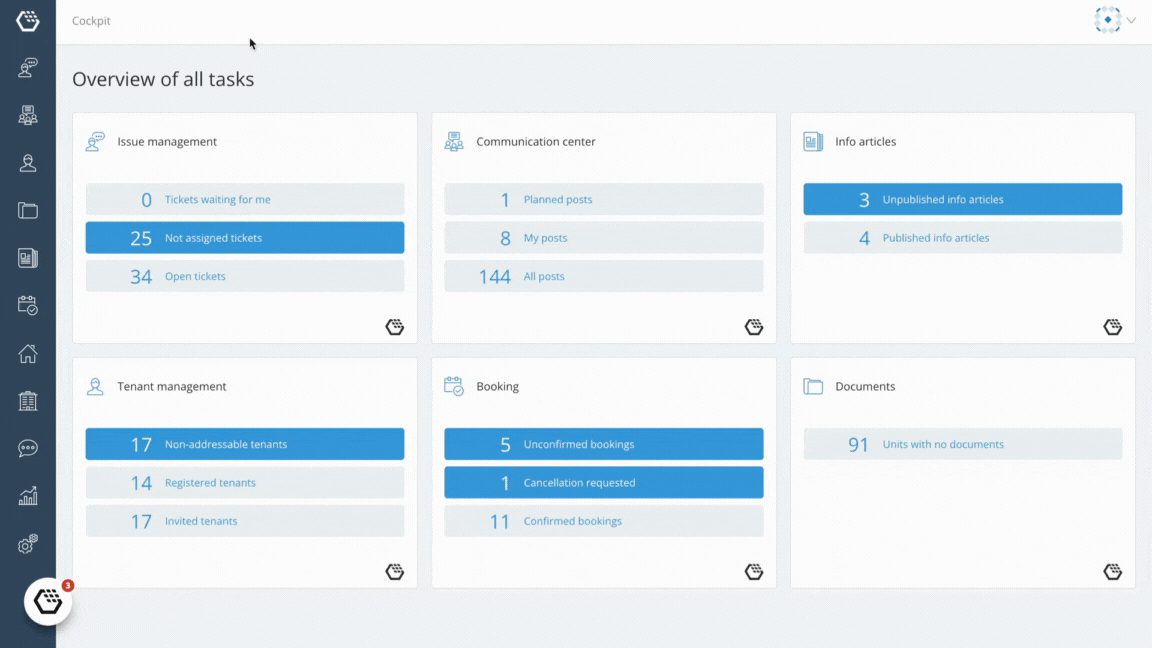The image size is (1152, 648).
Task: Open the home icon in sidebar
Action: click(28, 353)
